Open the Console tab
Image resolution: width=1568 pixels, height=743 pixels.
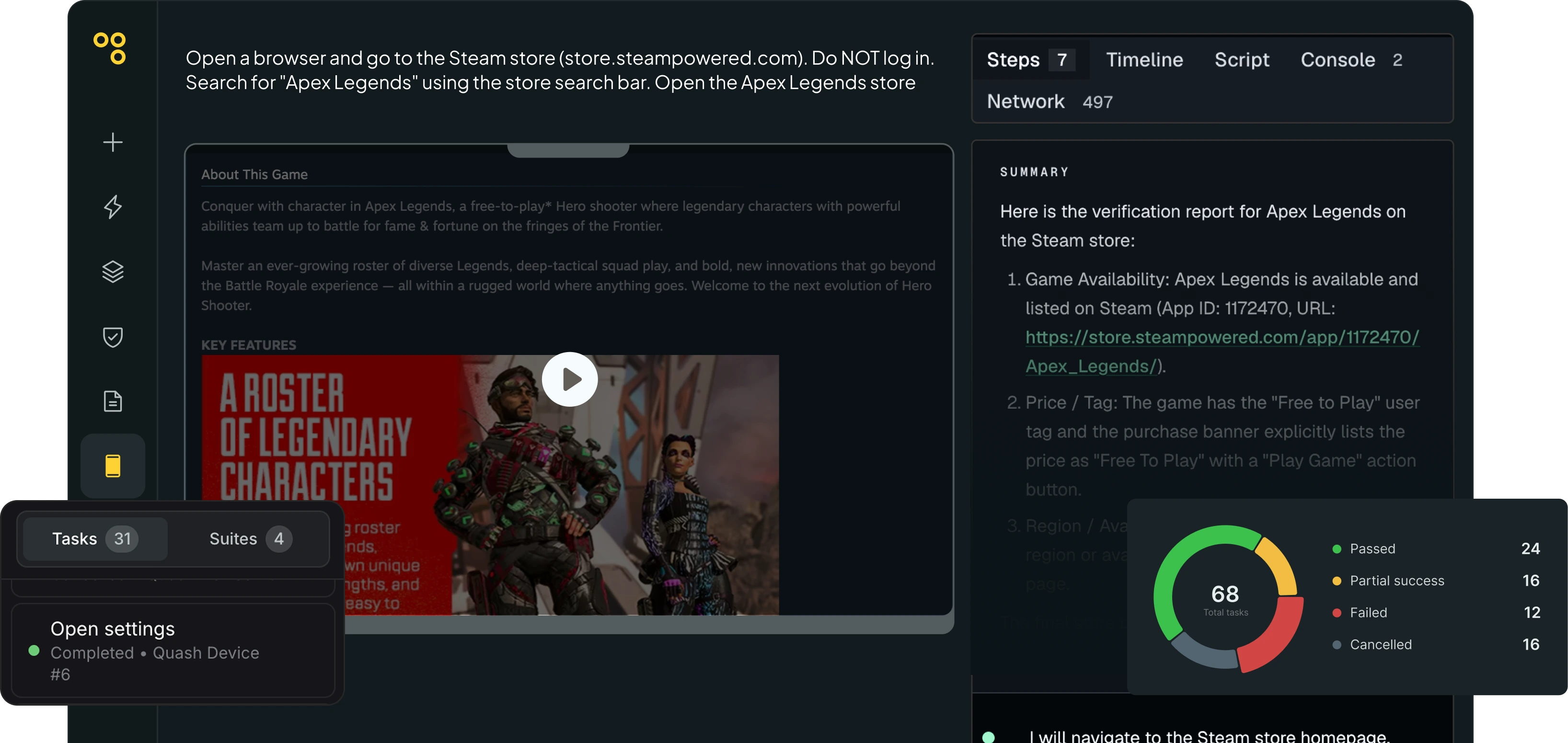pos(1351,59)
